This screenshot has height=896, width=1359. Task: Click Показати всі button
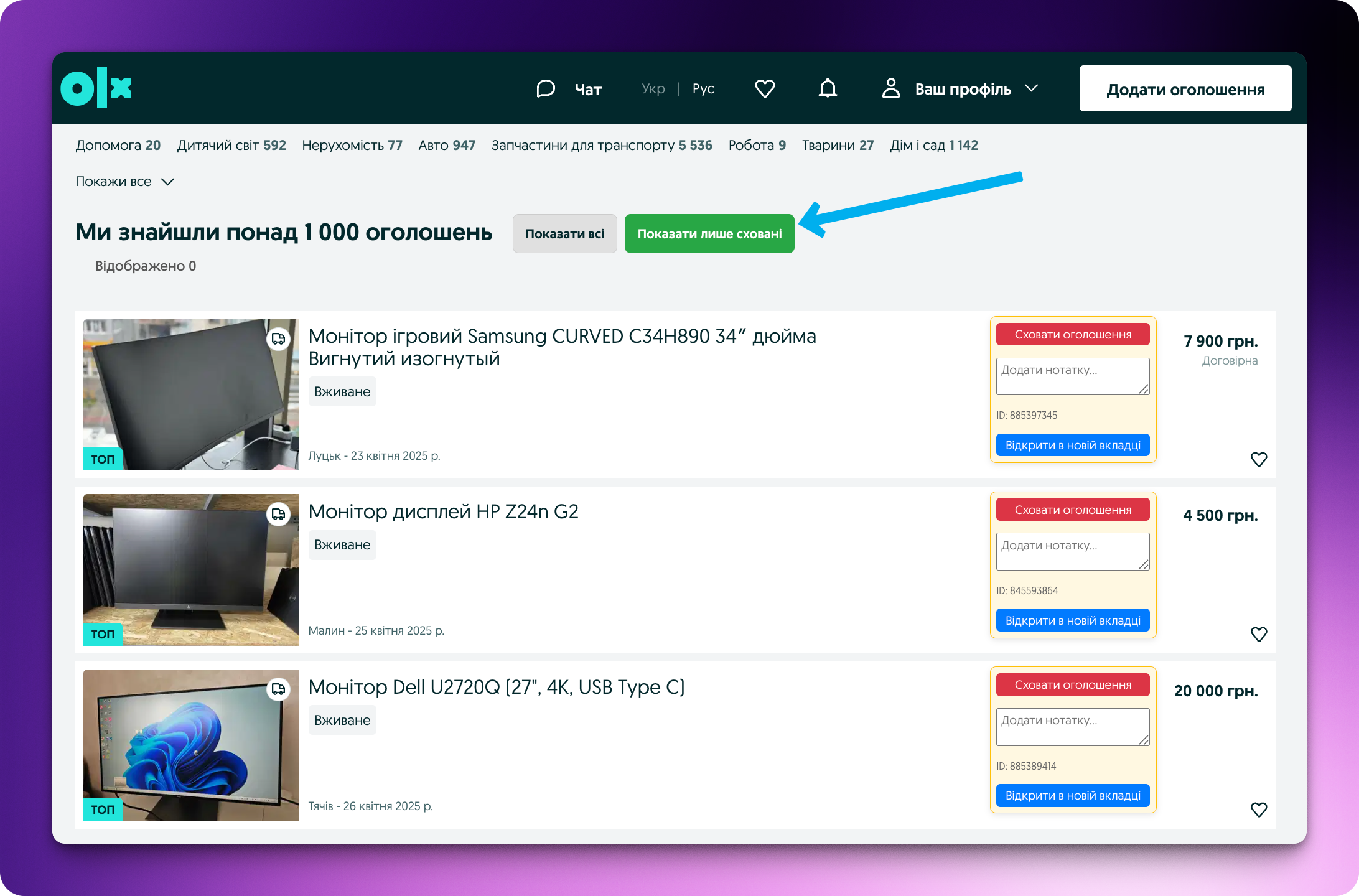pyautogui.click(x=565, y=234)
